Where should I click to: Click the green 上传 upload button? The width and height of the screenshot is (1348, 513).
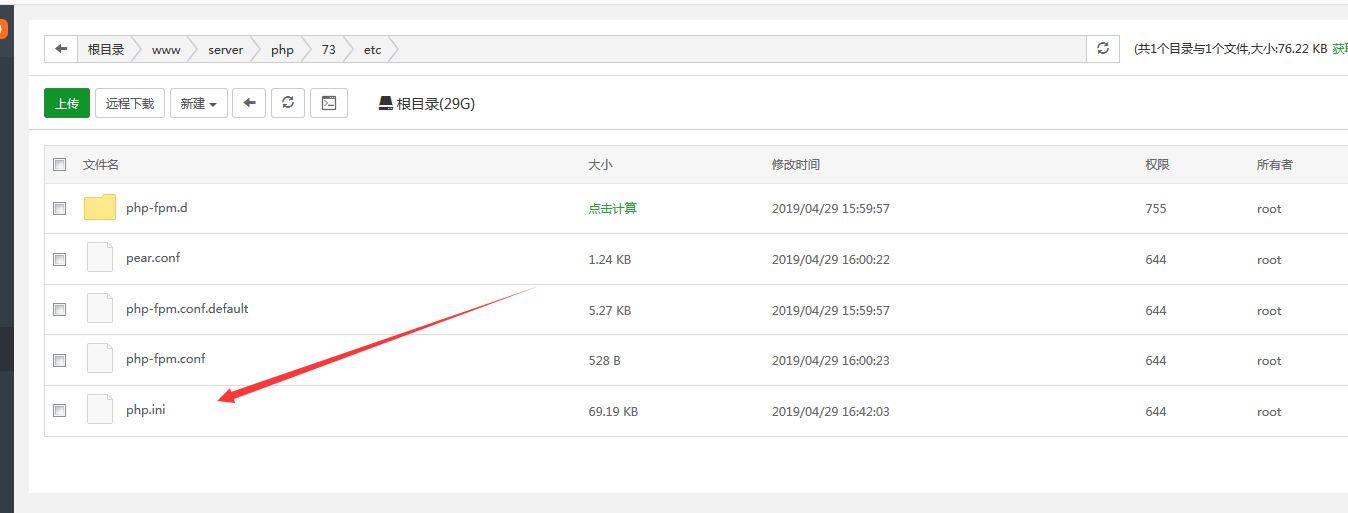67,103
